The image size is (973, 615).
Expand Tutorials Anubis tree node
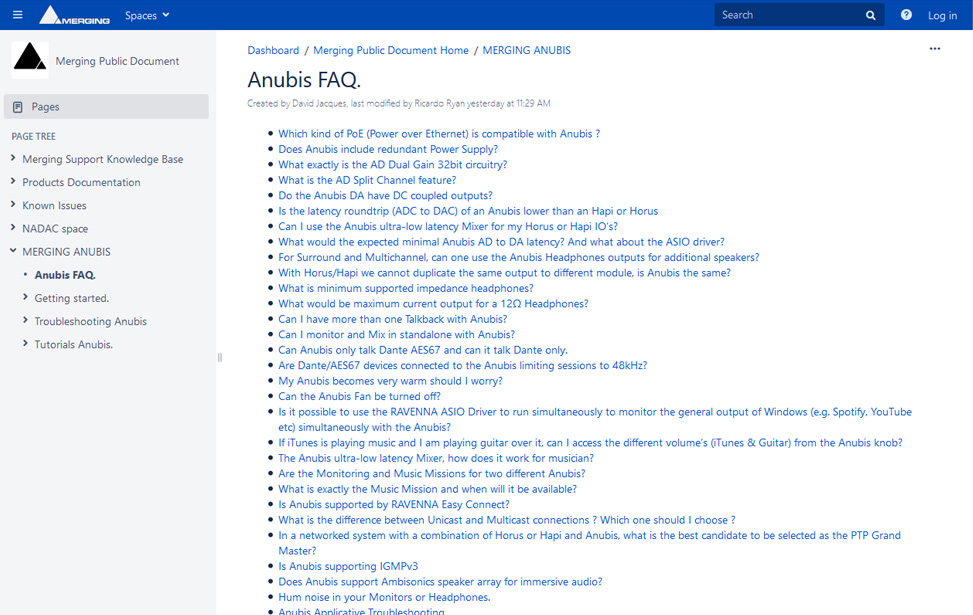pyautogui.click(x=25, y=343)
